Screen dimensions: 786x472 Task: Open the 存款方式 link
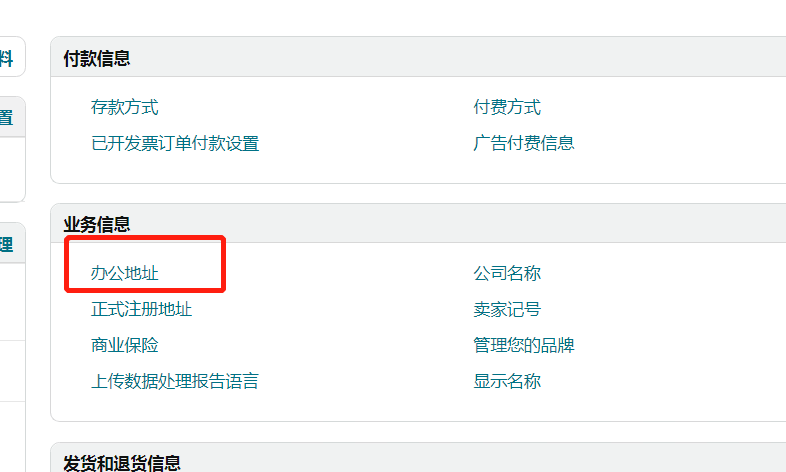[125, 107]
